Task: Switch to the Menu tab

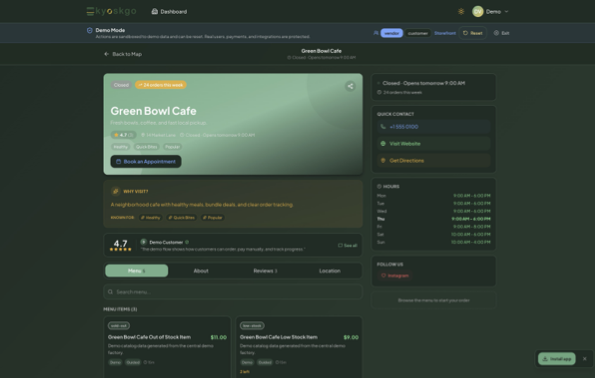Action: [137, 271]
